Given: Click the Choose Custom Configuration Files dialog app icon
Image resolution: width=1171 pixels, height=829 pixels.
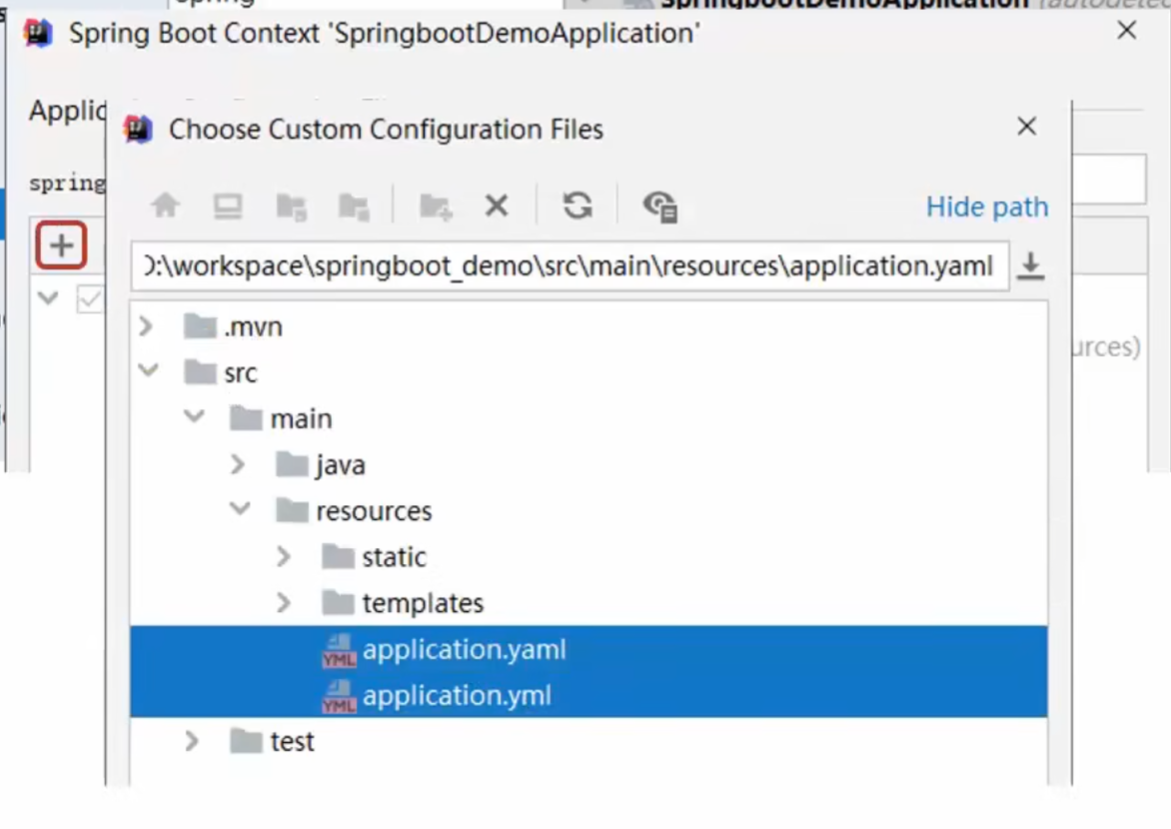Looking at the screenshot, I should [138, 129].
